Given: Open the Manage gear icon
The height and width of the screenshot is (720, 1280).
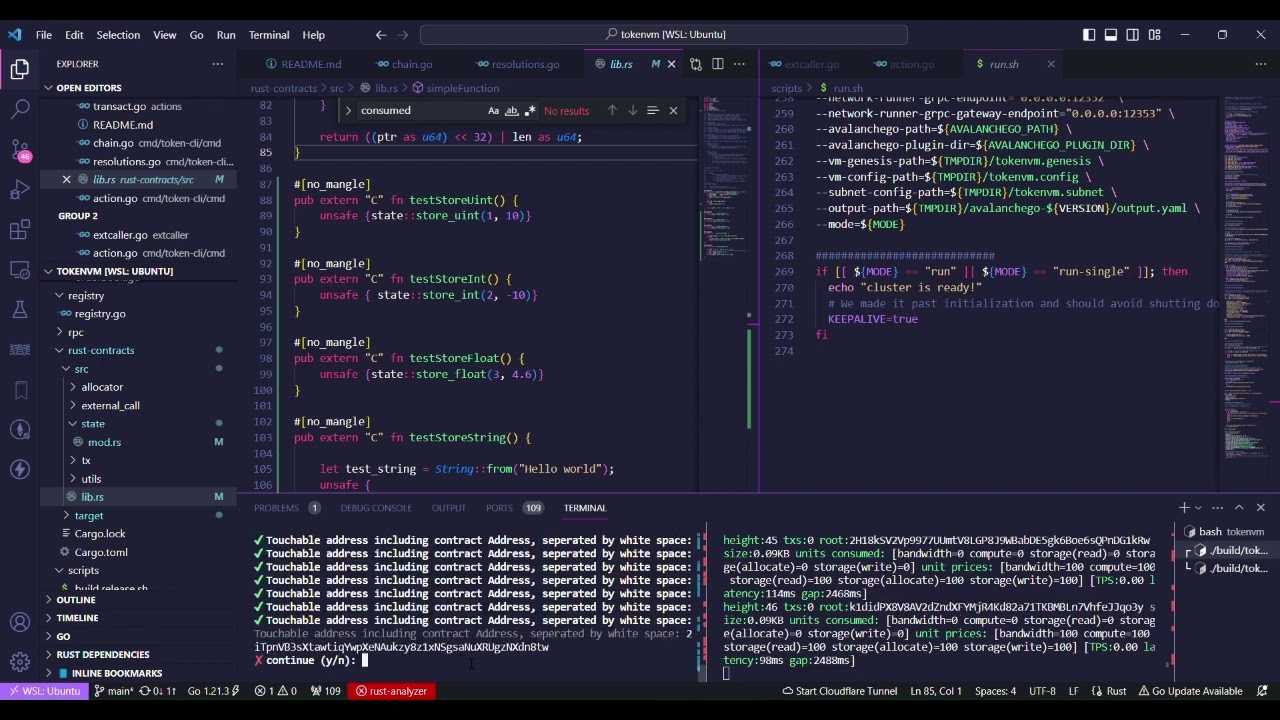Looking at the screenshot, I should coord(20,662).
